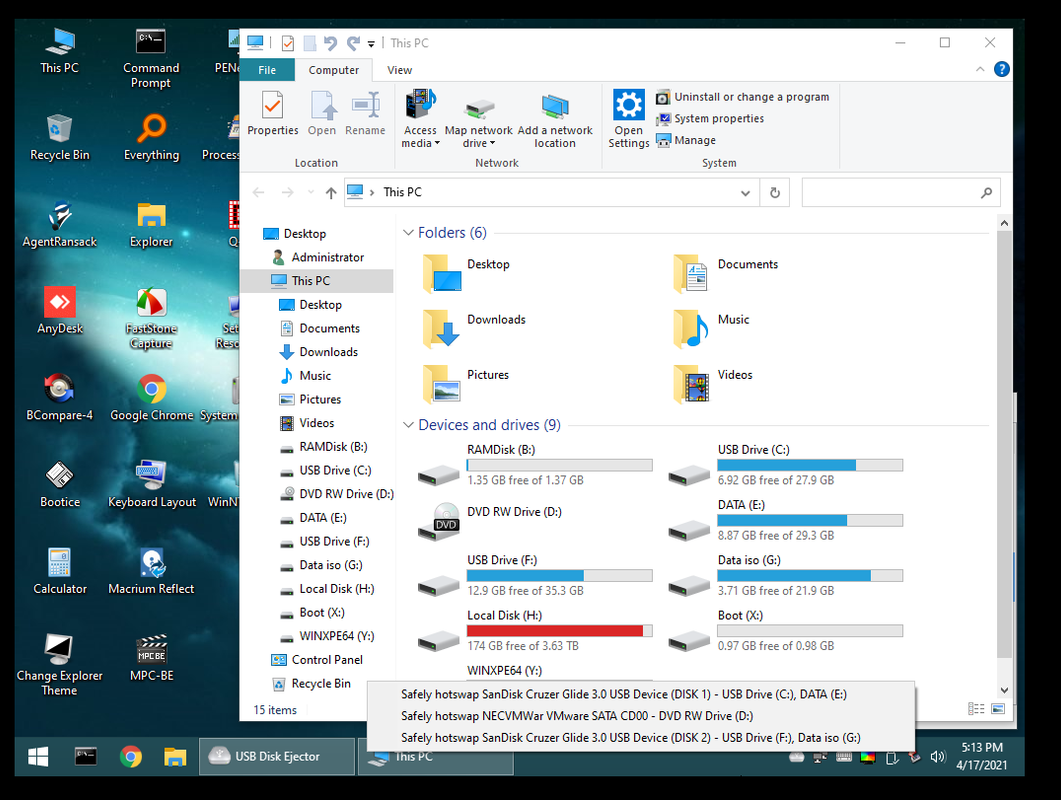Click Manage in System group
This screenshot has height=800, width=1061.
(x=686, y=140)
